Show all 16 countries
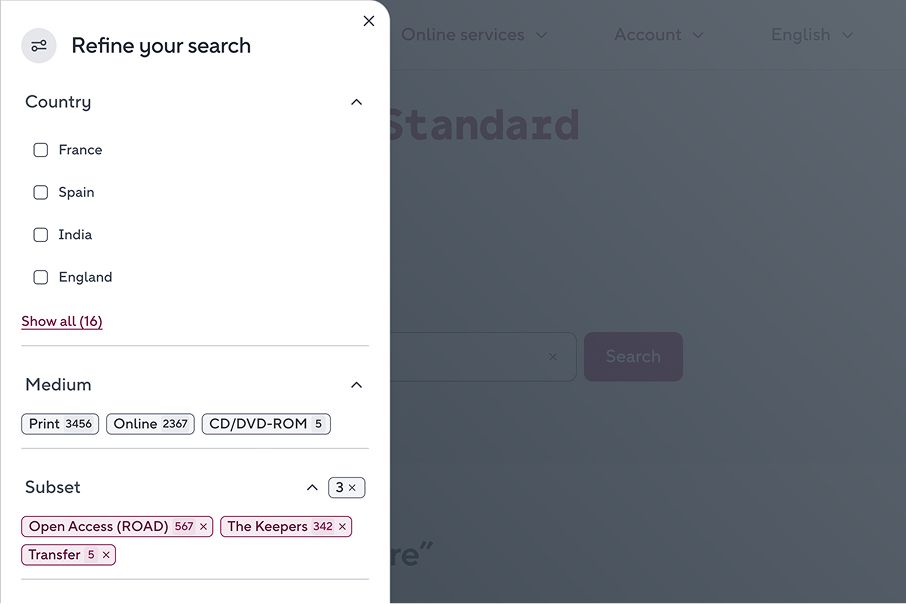The width and height of the screenshot is (906, 604). click(61, 321)
